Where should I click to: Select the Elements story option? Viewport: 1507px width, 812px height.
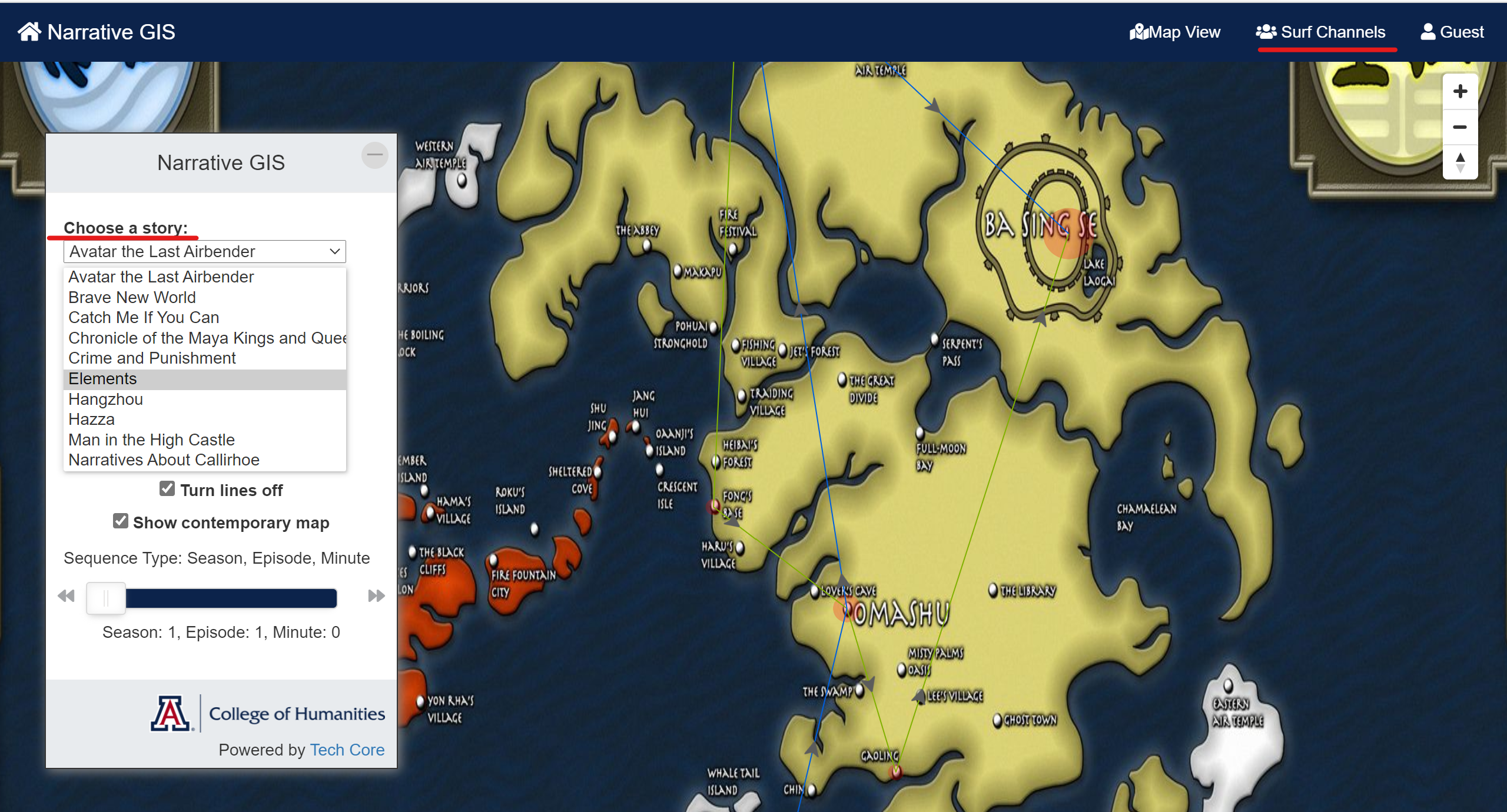(204, 379)
